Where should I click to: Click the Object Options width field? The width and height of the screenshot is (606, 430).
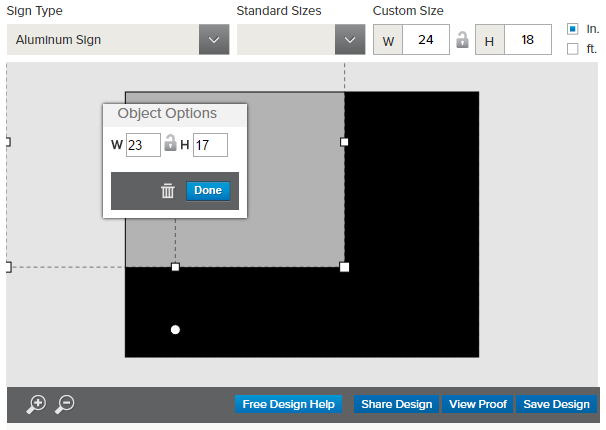click(143, 145)
